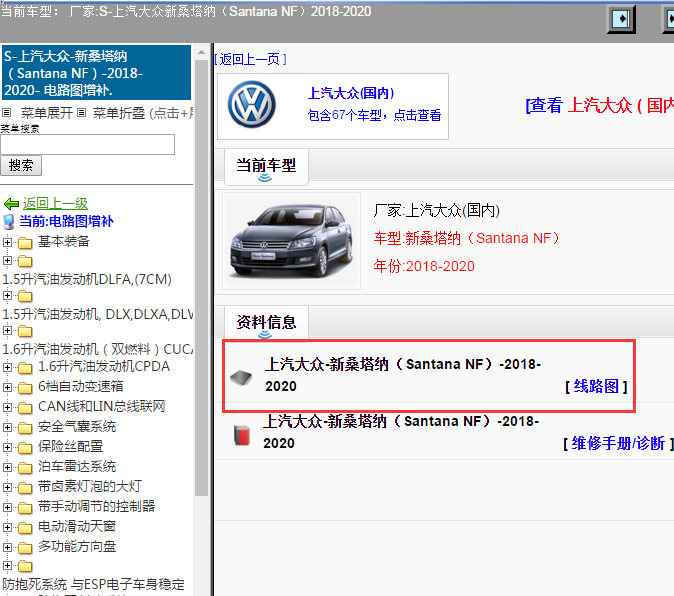This screenshot has height=596, width=674.
Task: Click the 菜单折叠 collapse-all icon
Action: (x=81, y=113)
